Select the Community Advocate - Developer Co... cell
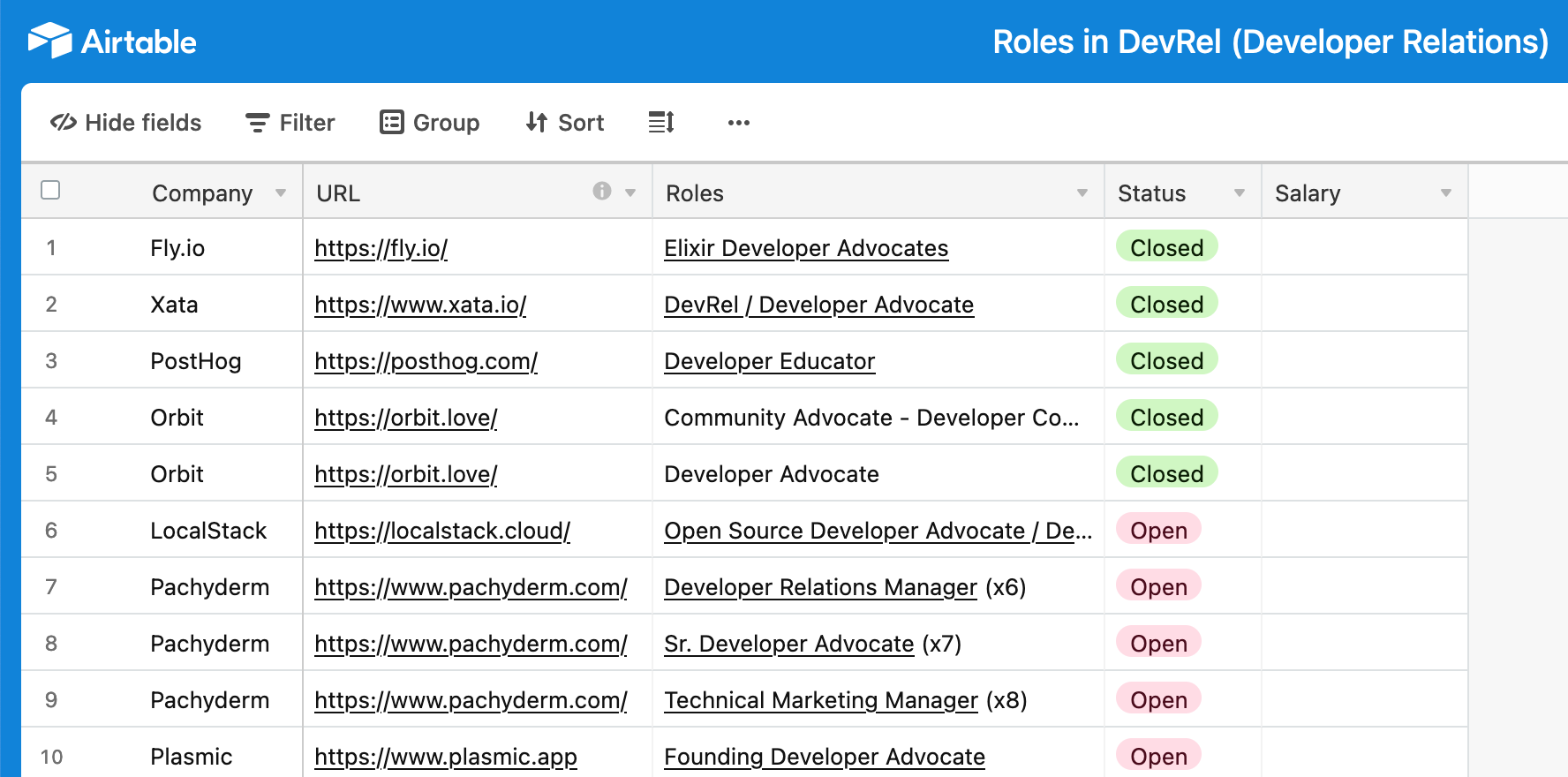The image size is (1568, 777). [878, 417]
